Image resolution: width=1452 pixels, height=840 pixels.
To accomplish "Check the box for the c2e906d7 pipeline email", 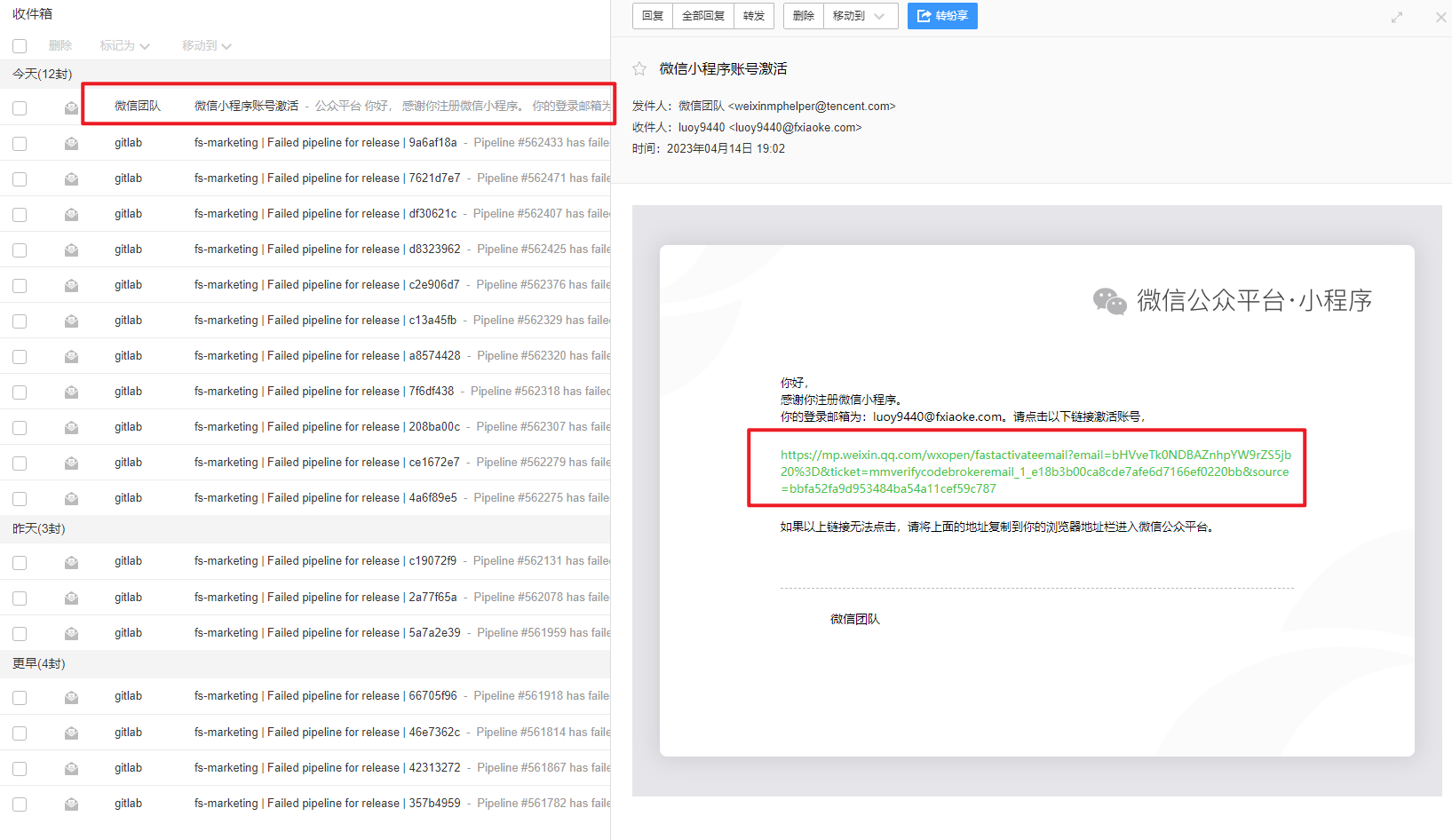I will [20, 286].
